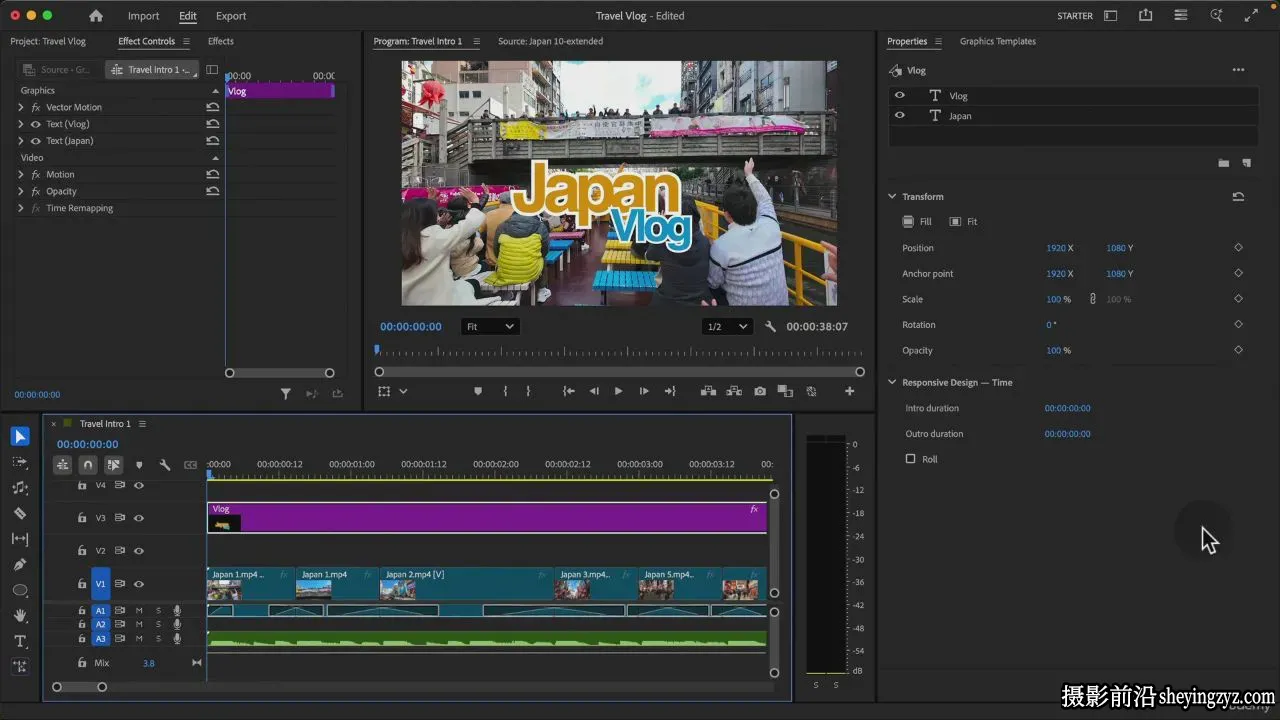Pick the Type tool
Image resolution: width=1280 pixels, height=720 pixels.
pyautogui.click(x=20, y=641)
